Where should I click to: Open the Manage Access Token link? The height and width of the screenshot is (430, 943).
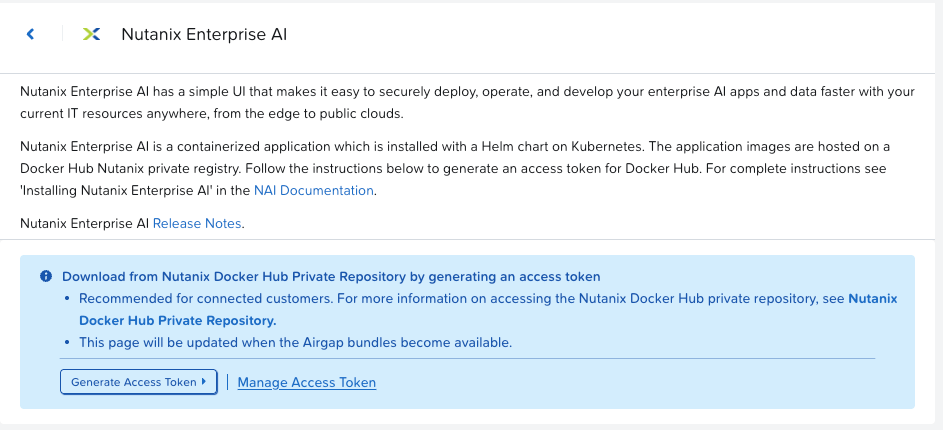click(306, 382)
